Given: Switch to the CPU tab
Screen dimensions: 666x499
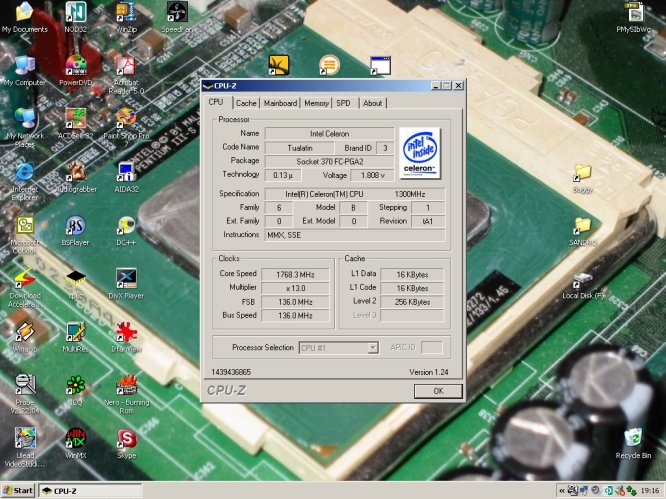Looking at the screenshot, I should tap(216, 102).
